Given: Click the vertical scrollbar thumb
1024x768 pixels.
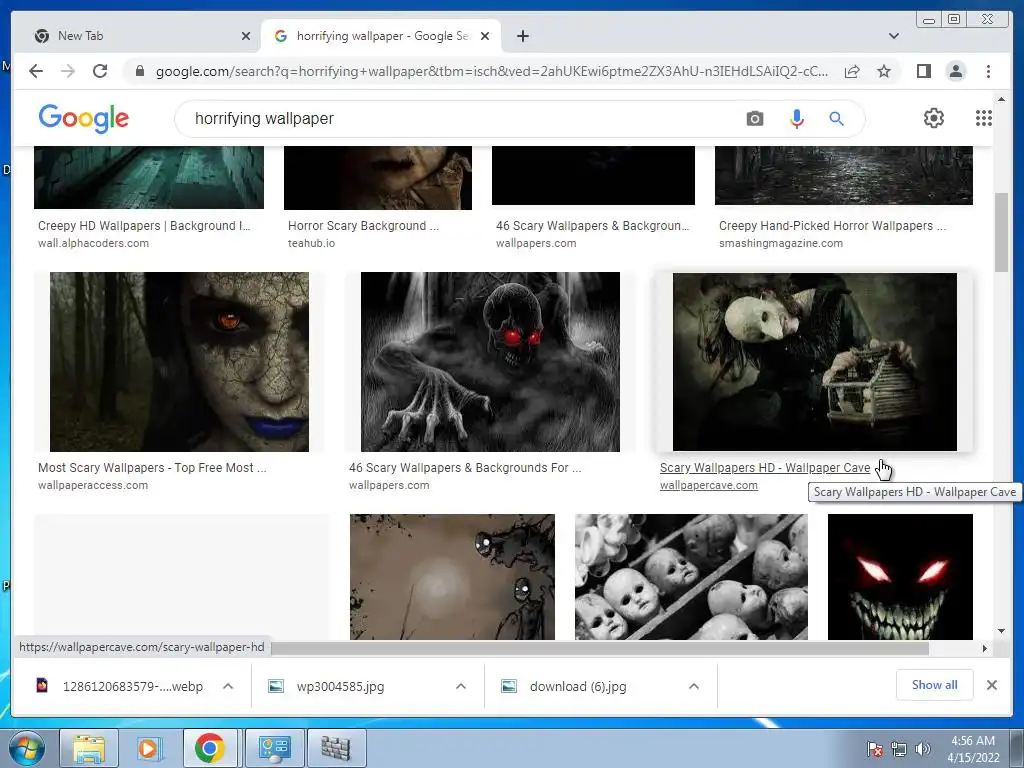Looking at the screenshot, I should [x=1001, y=232].
